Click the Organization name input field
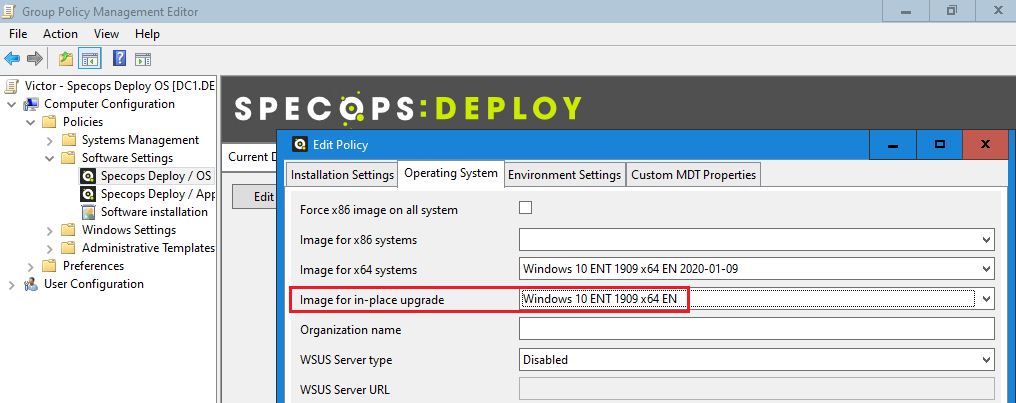Viewport: 1016px width, 403px height. [757, 329]
